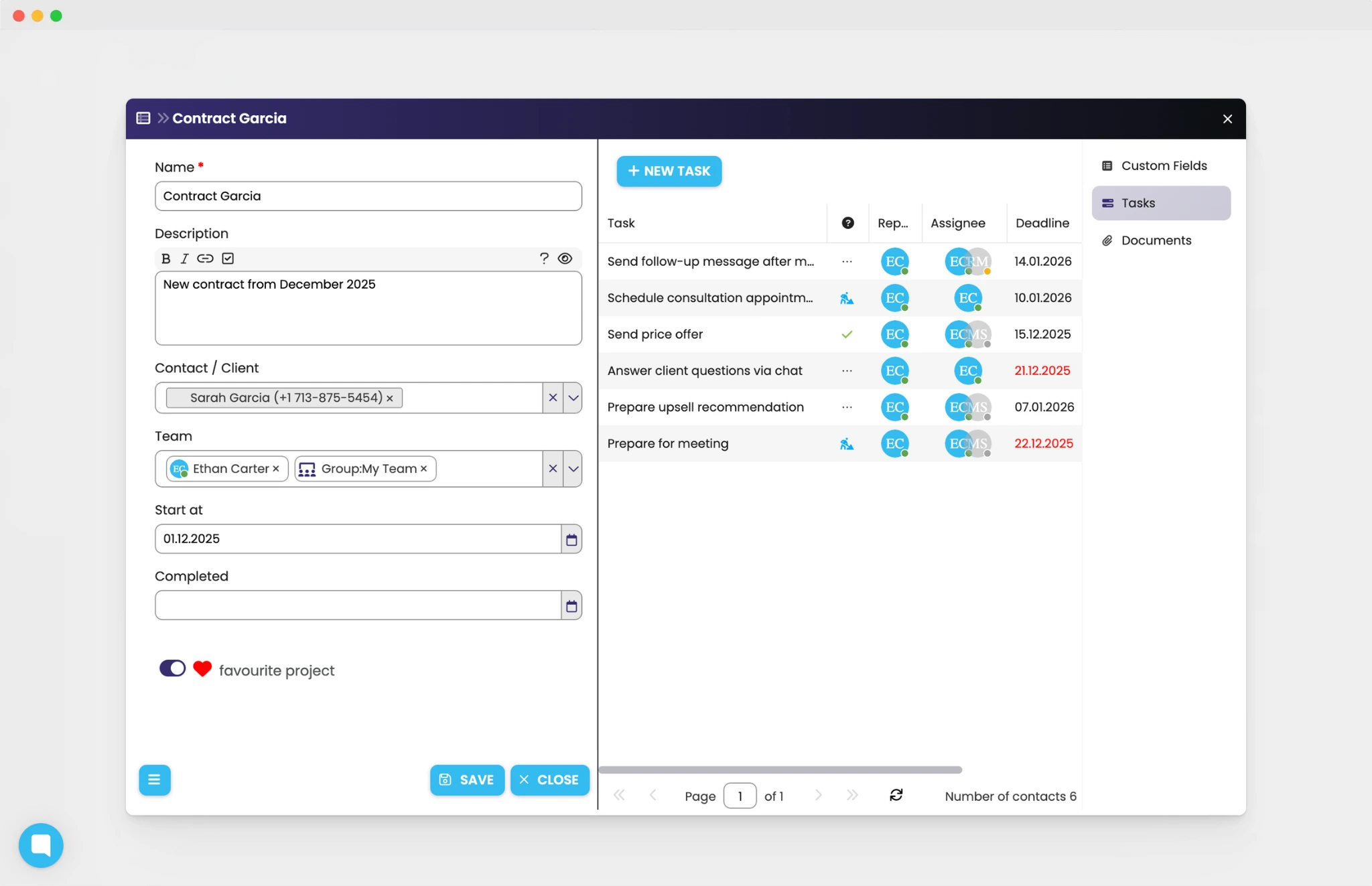Open the Documents tab
This screenshot has width=1372, height=886.
1156,240
